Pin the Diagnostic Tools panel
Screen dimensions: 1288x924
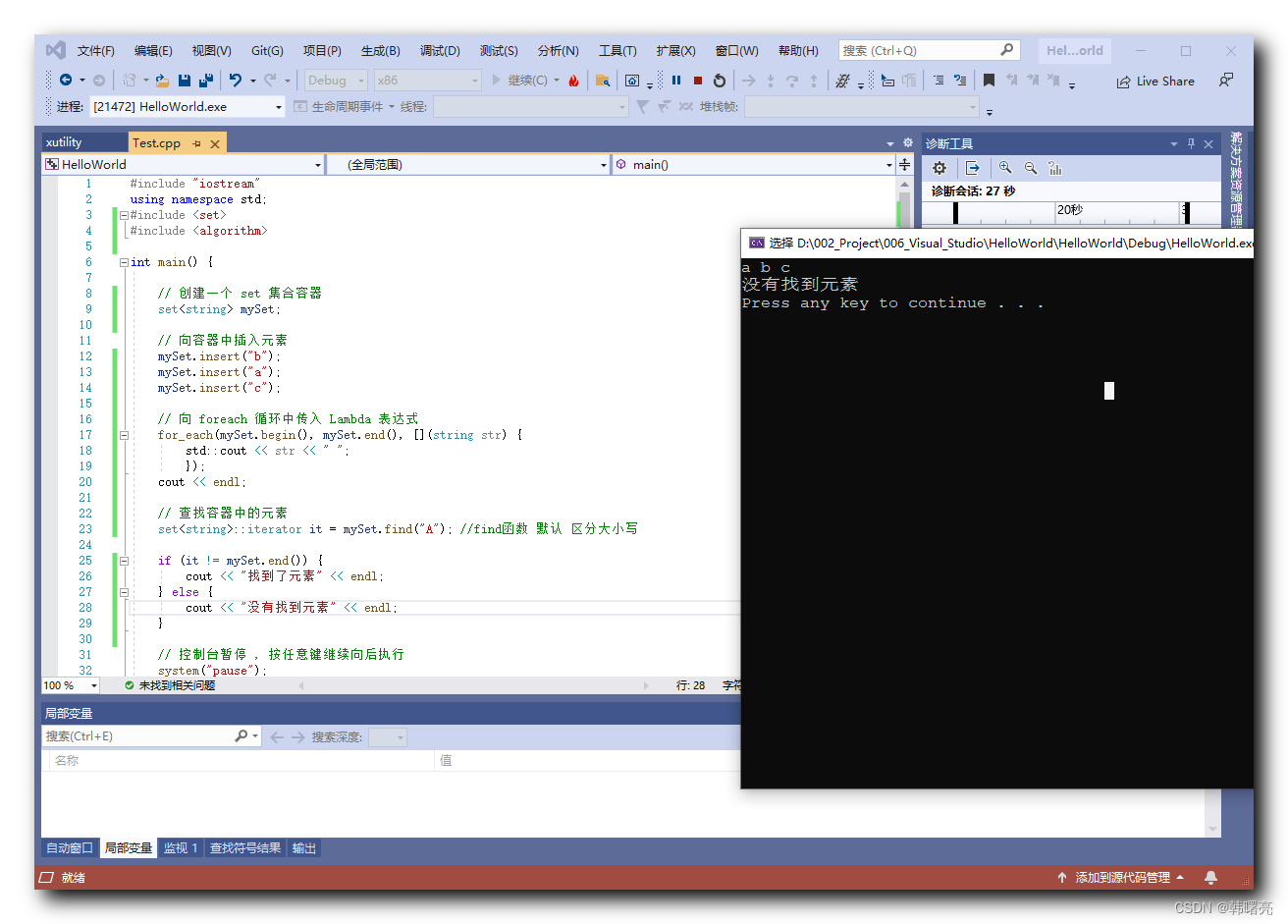coord(1191,143)
